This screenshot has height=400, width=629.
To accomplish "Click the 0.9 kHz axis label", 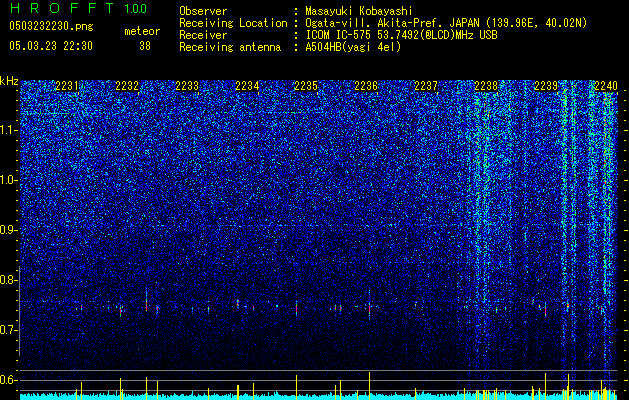I will tap(9, 230).
